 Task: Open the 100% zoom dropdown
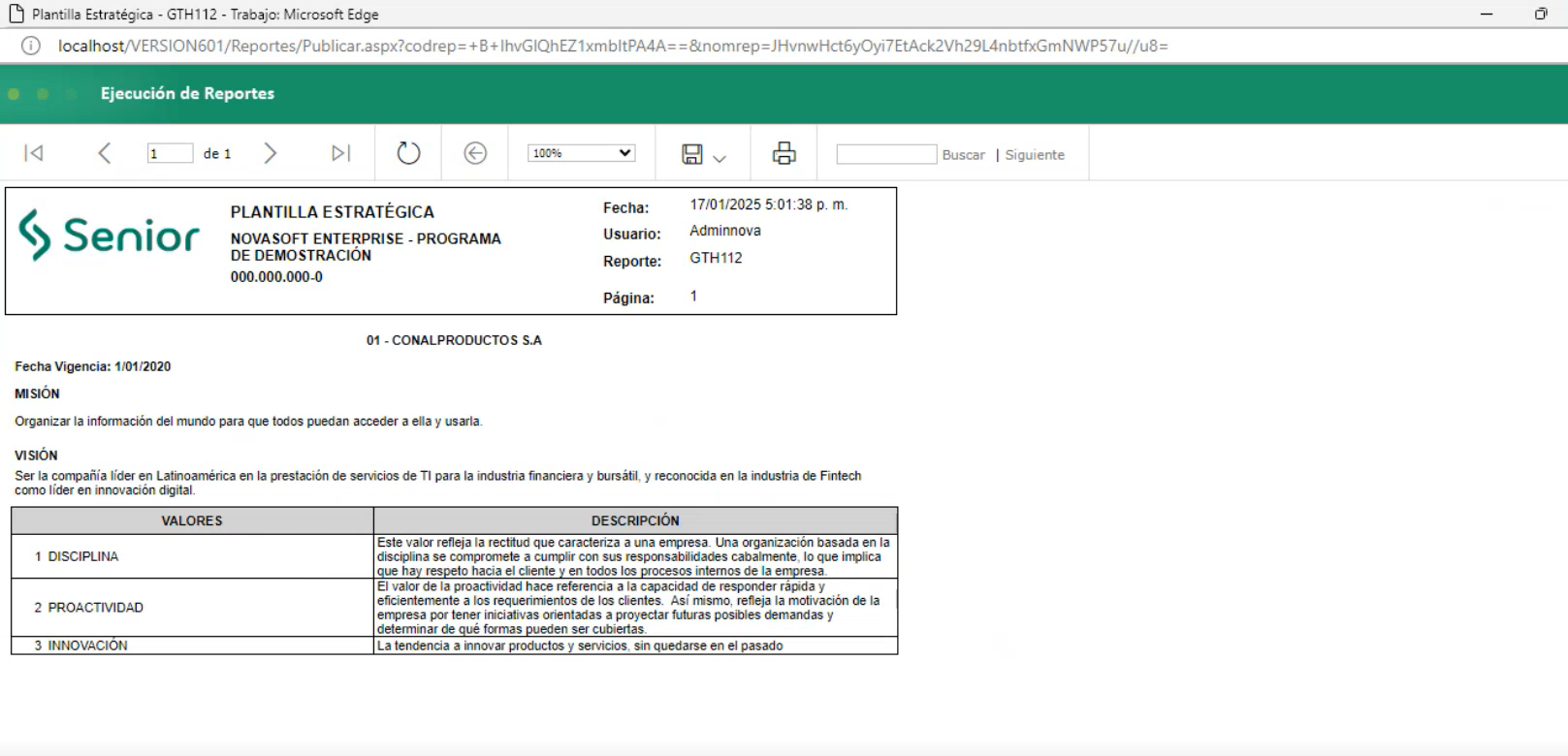click(581, 153)
